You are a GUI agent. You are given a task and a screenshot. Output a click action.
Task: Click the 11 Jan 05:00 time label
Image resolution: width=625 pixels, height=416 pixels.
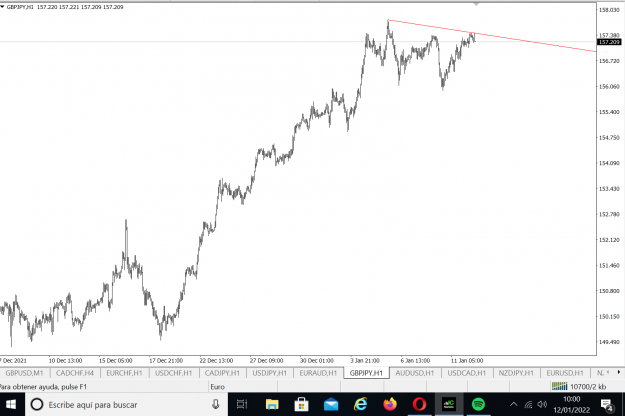(467, 360)
